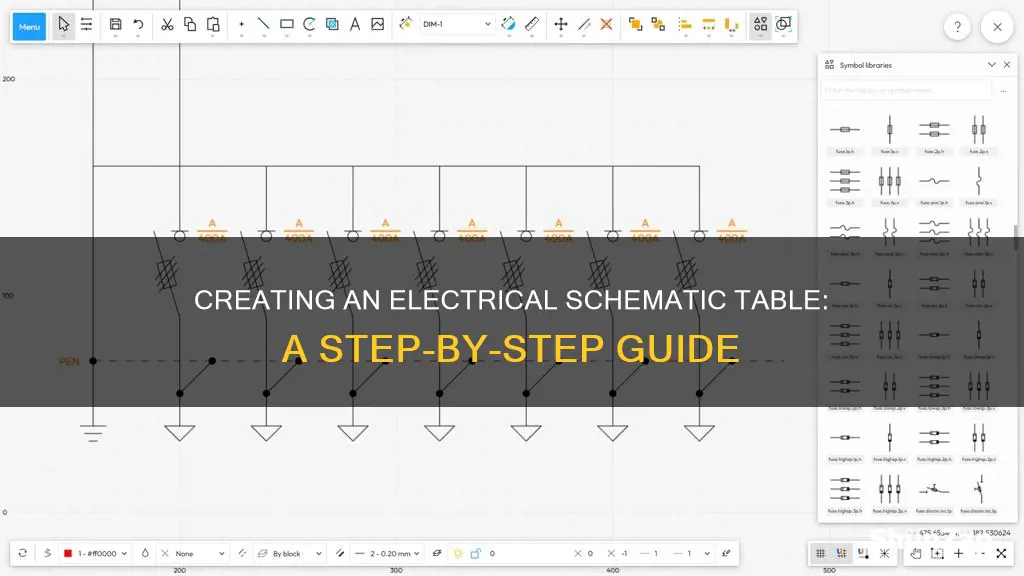The width and height of the screenshot is (1024, 576).
Task: Select the Arc drawing tool
Action: point(310,25)
